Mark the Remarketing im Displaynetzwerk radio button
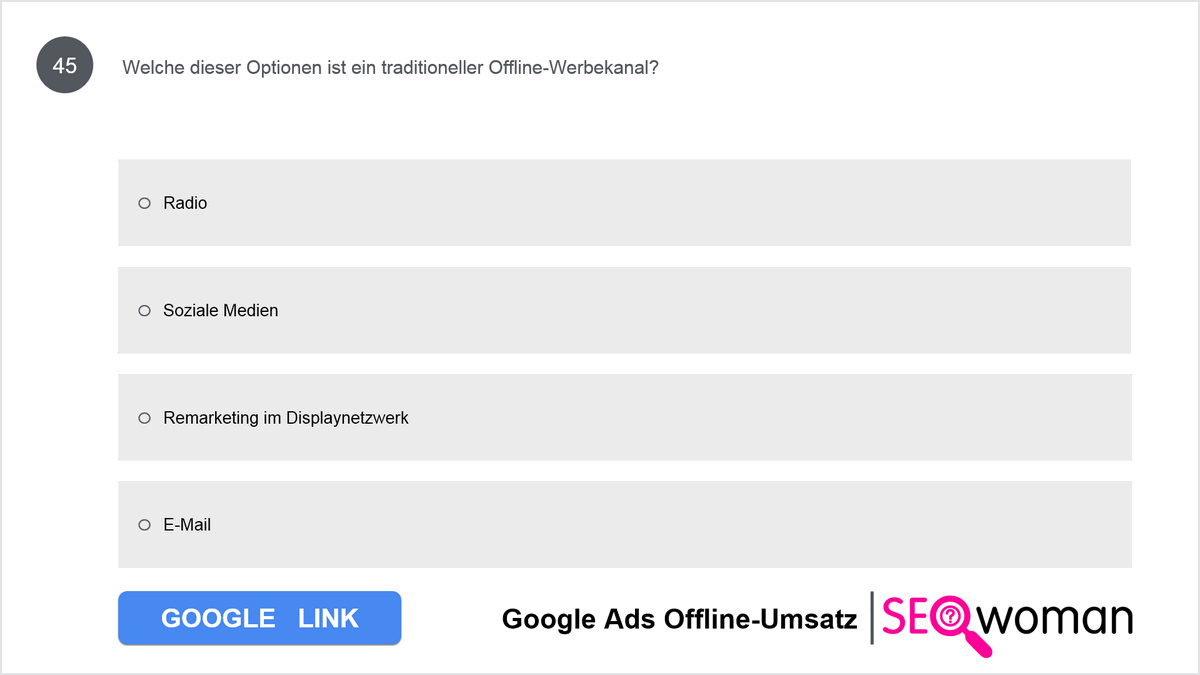This screenshot has height=675, width=1200. coord(144,418)
